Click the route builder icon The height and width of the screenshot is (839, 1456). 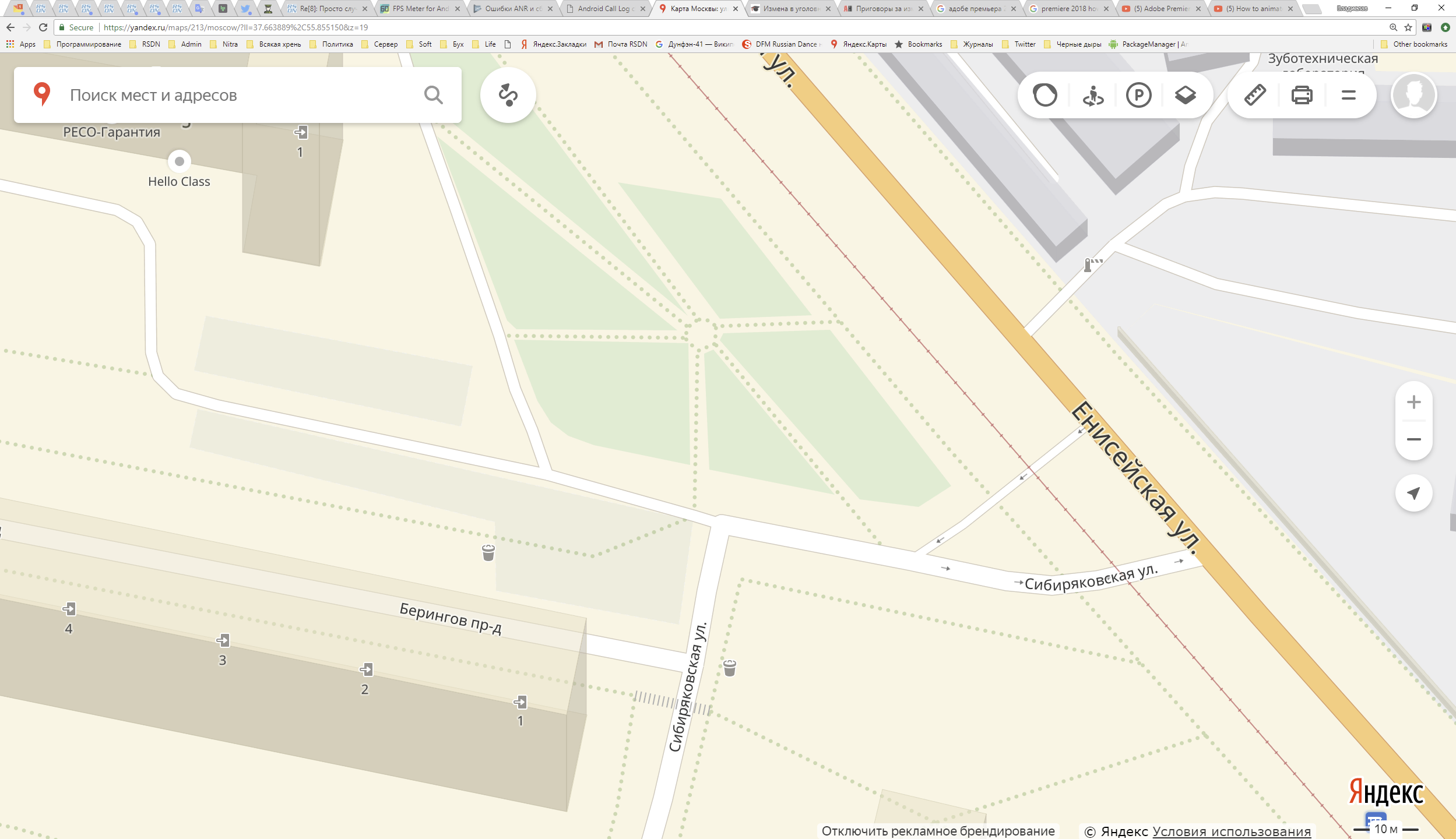point(508,95)
